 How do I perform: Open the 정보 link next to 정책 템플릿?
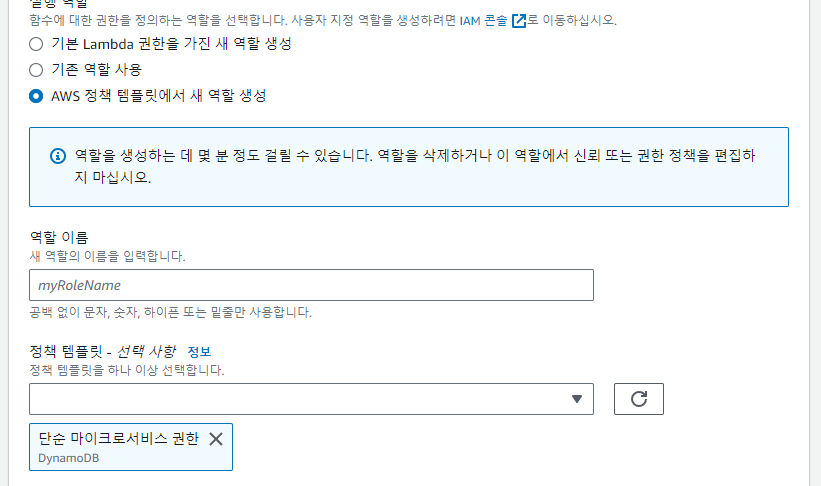click(x=200, y=352)
